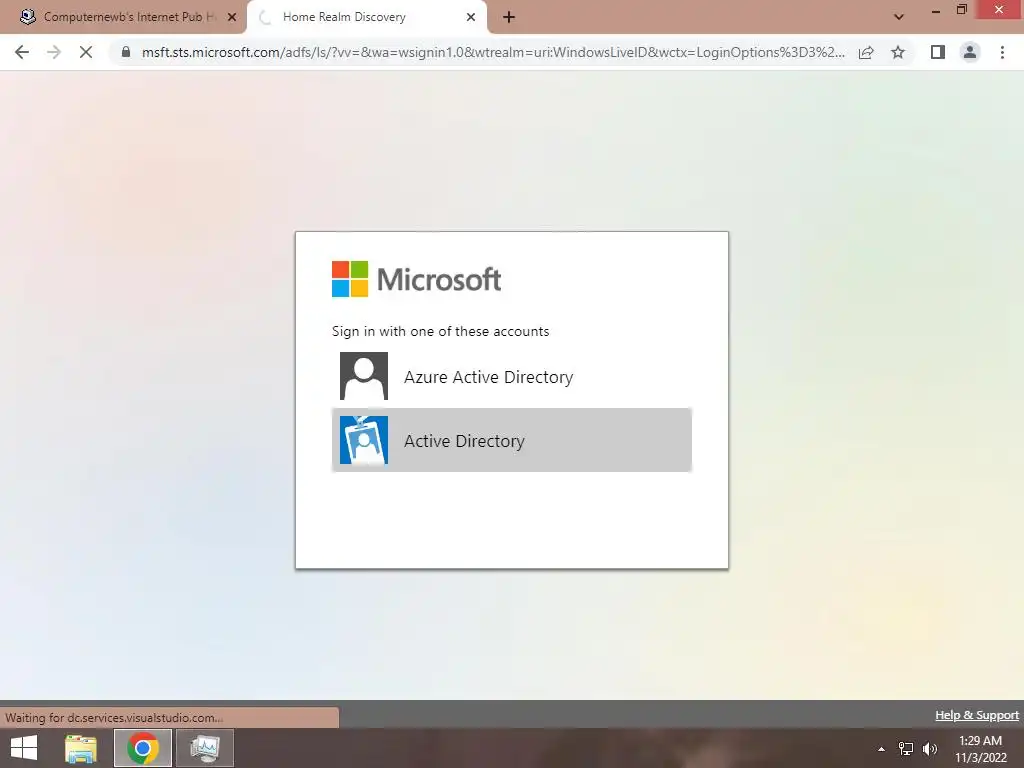The image size is (1024, 768).
Task: Click the Chrome taskbar icon
Action: point(143,748)
